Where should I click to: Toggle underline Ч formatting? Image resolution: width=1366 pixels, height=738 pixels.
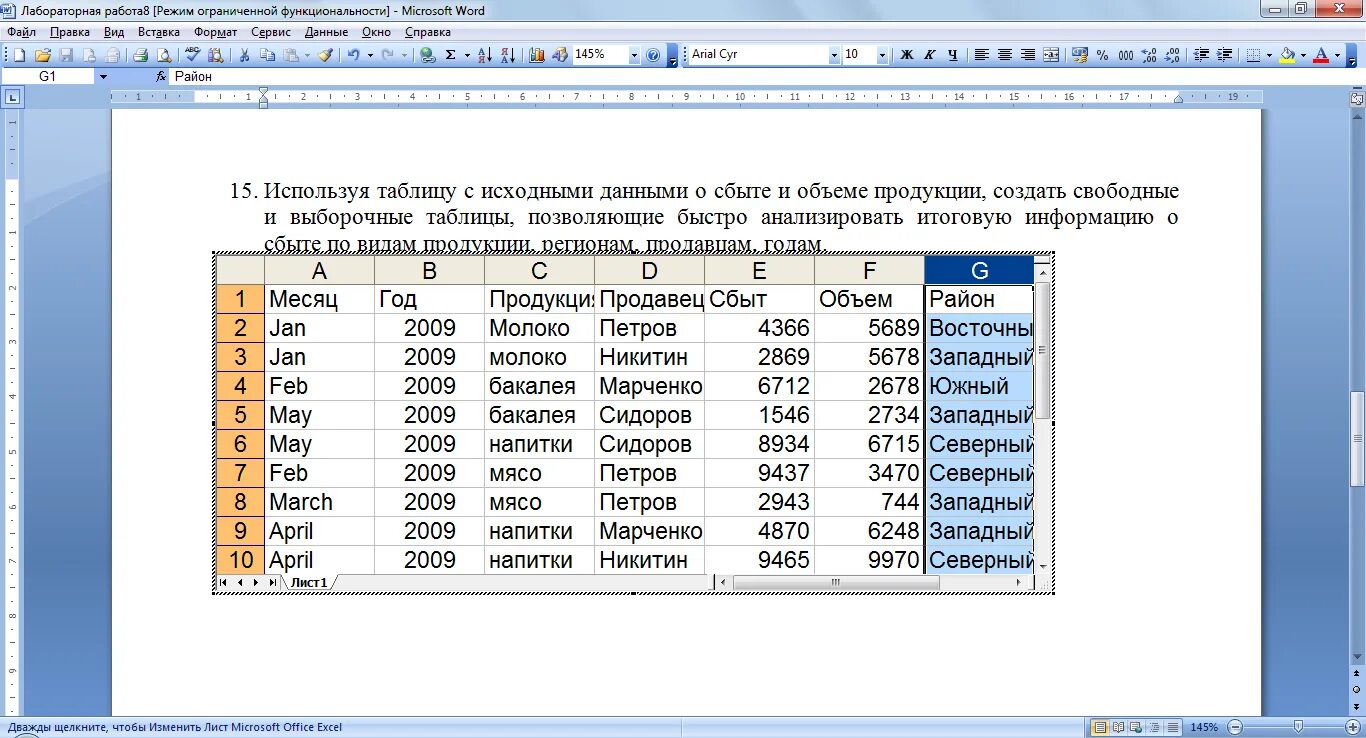point(953,55)
